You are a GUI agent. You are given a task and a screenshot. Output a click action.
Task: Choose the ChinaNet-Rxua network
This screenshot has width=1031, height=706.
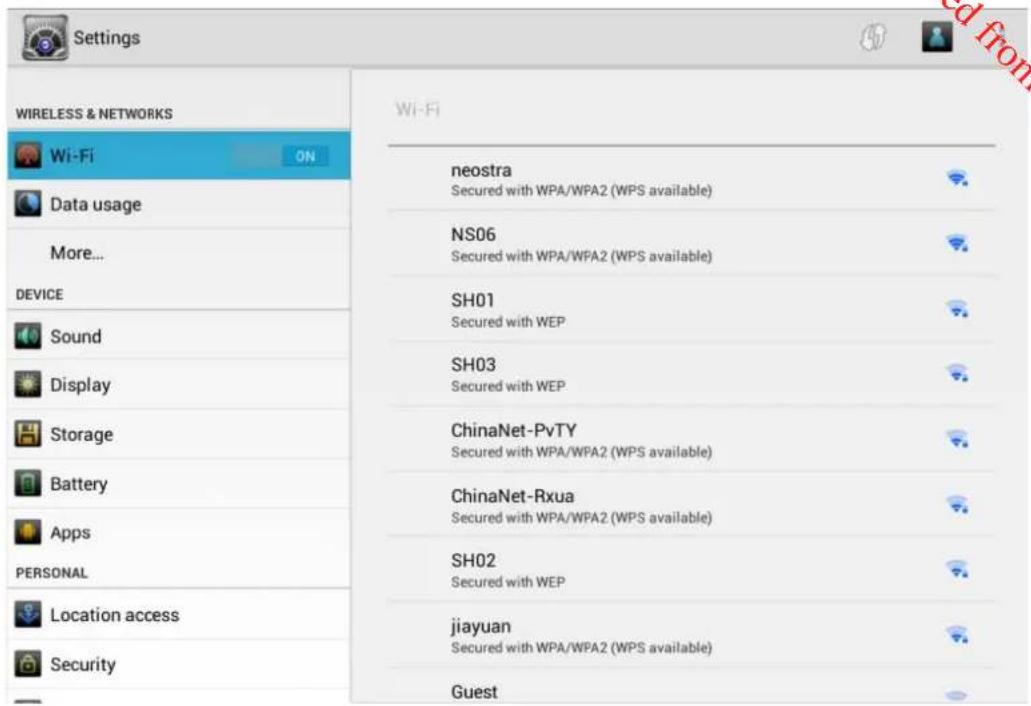click(x=691, y=504)
